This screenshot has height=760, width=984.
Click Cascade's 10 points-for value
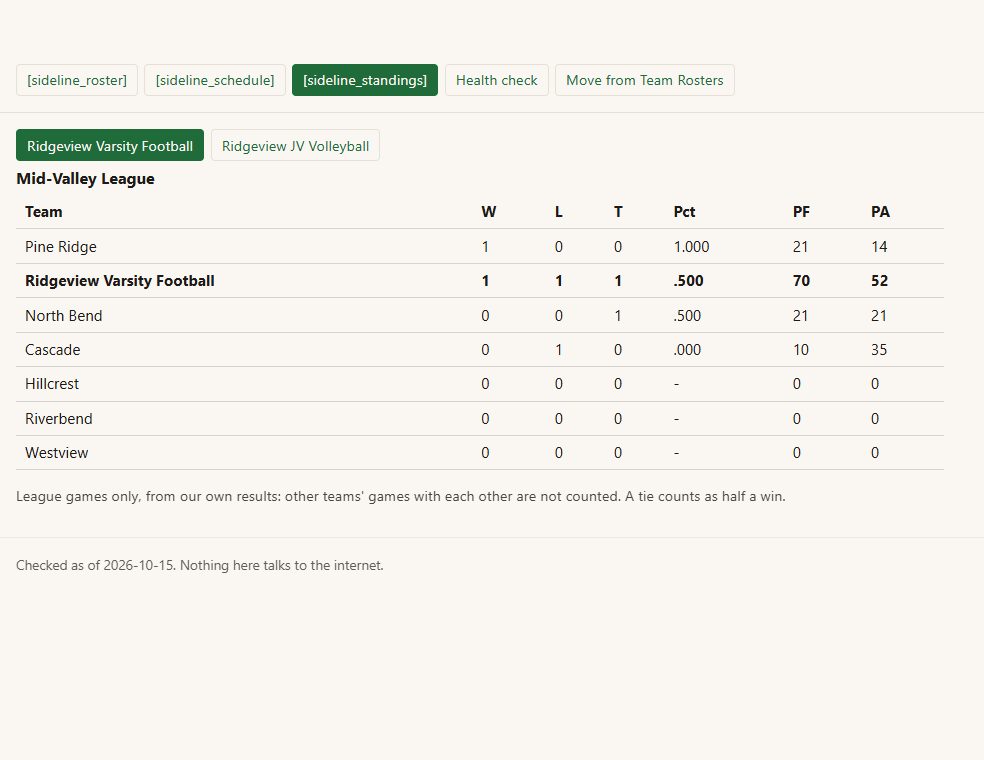(x=801, y=350)
